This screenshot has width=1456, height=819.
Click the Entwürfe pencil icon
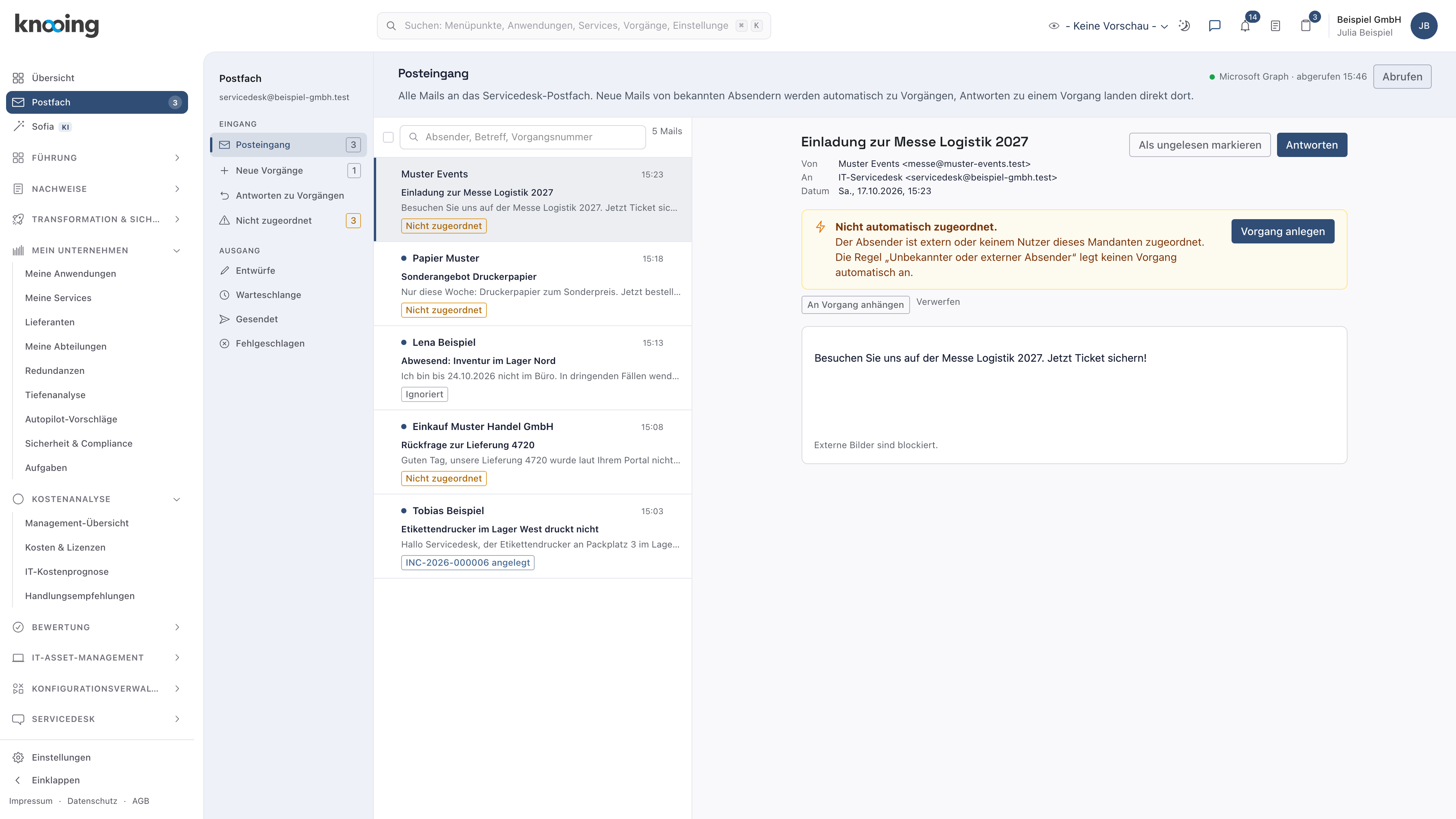[224, 271]
